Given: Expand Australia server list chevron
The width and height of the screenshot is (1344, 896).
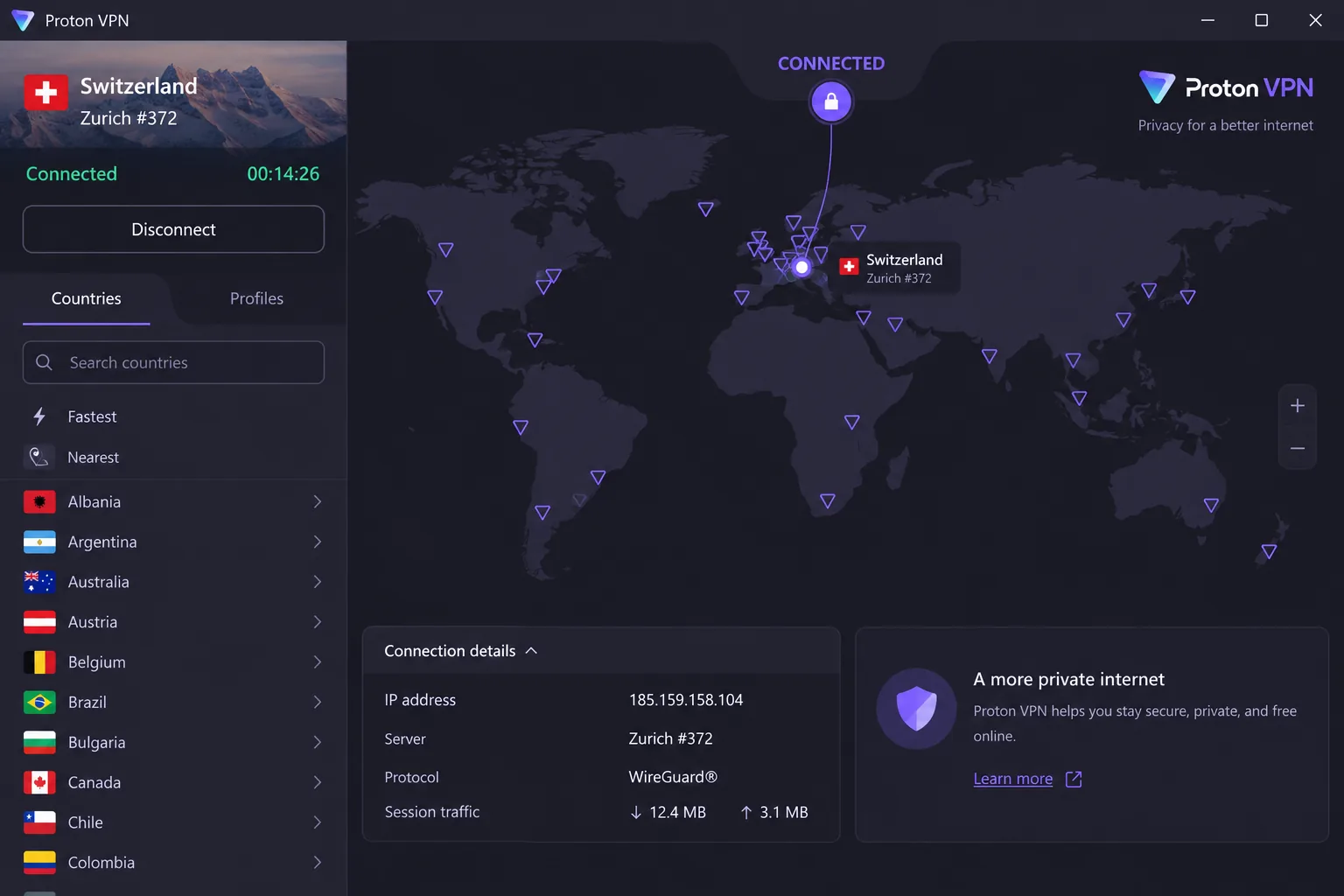Looking at the screenshot, I should [x=318, y=582].
